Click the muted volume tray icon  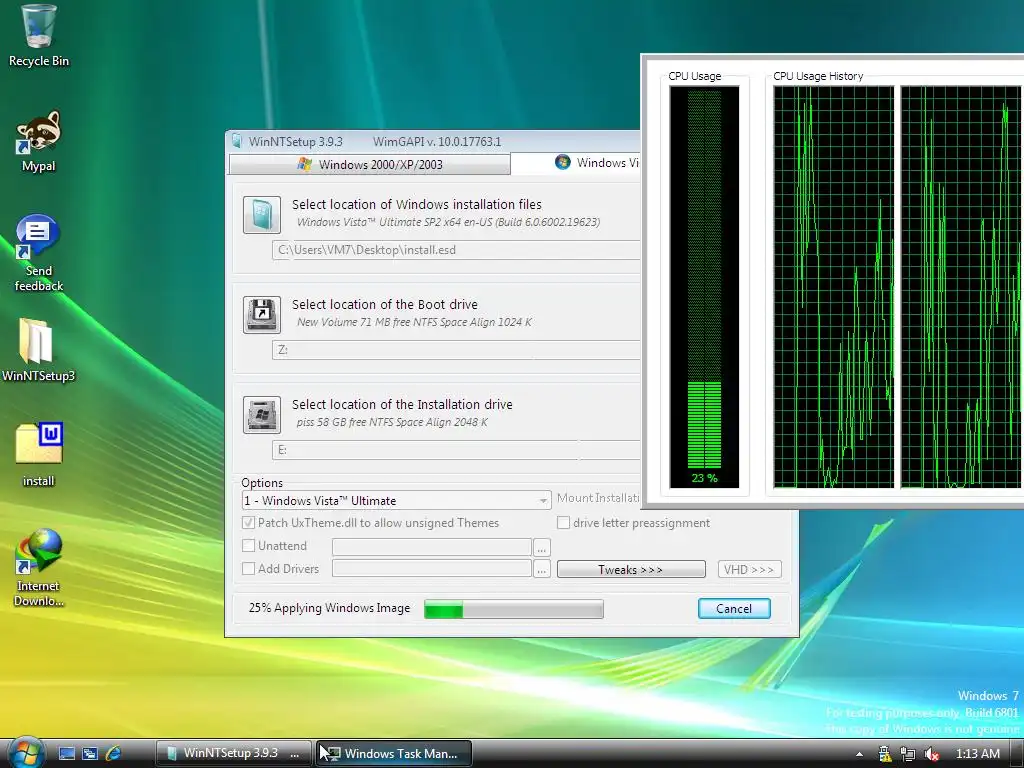point(932,754)
